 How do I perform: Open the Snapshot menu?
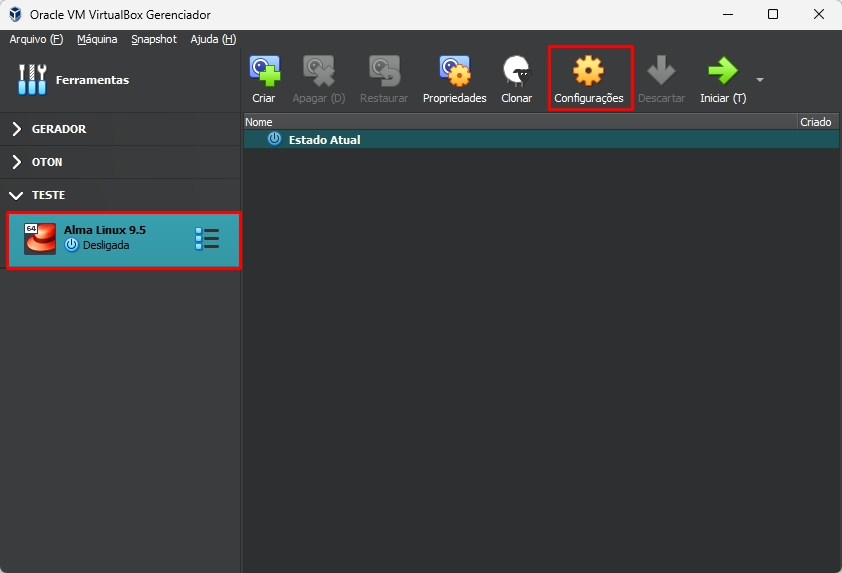click(154, 39)
